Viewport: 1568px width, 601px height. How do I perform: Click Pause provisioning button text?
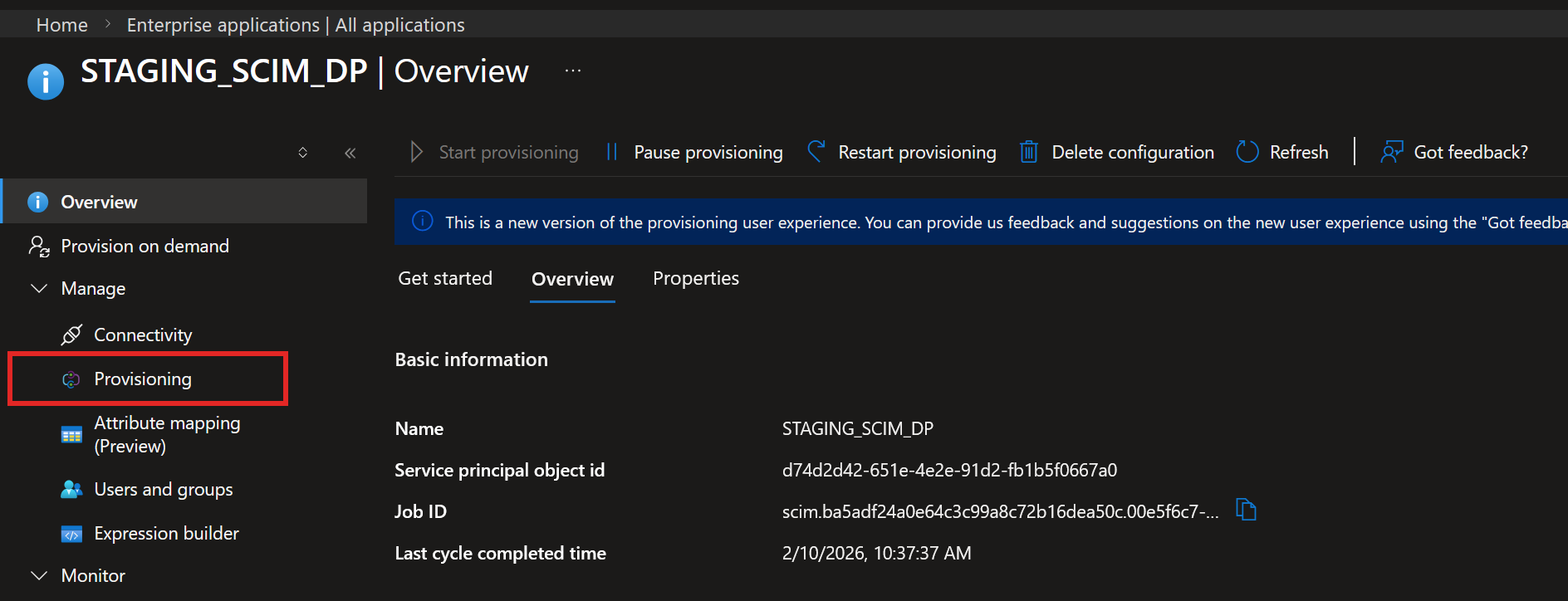point(708,152)
